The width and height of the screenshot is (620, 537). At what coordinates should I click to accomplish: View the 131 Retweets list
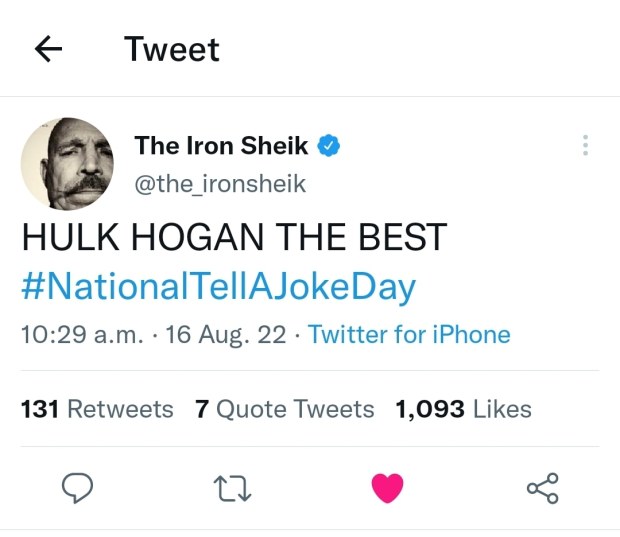(97, 409)
